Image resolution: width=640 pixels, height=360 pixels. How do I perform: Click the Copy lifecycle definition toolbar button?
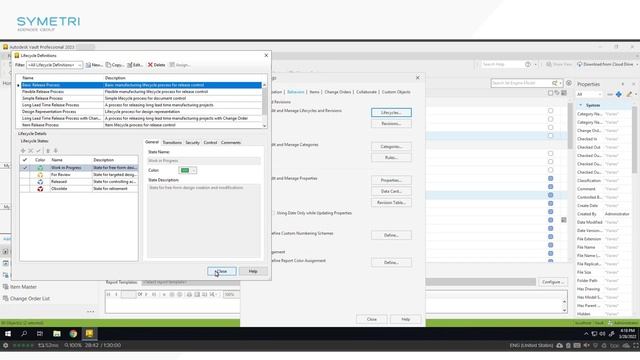click(x=114, y=65)
